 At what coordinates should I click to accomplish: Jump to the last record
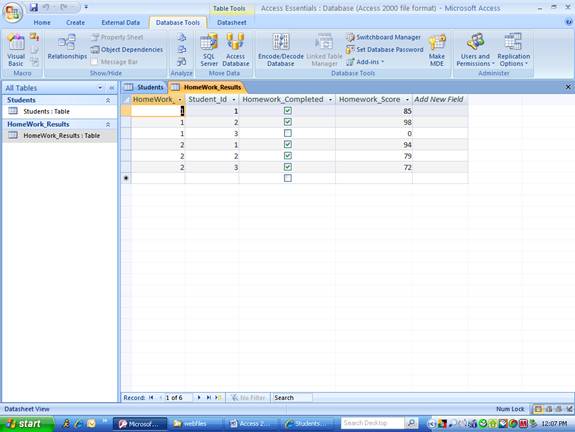click(x=208, y=398)
